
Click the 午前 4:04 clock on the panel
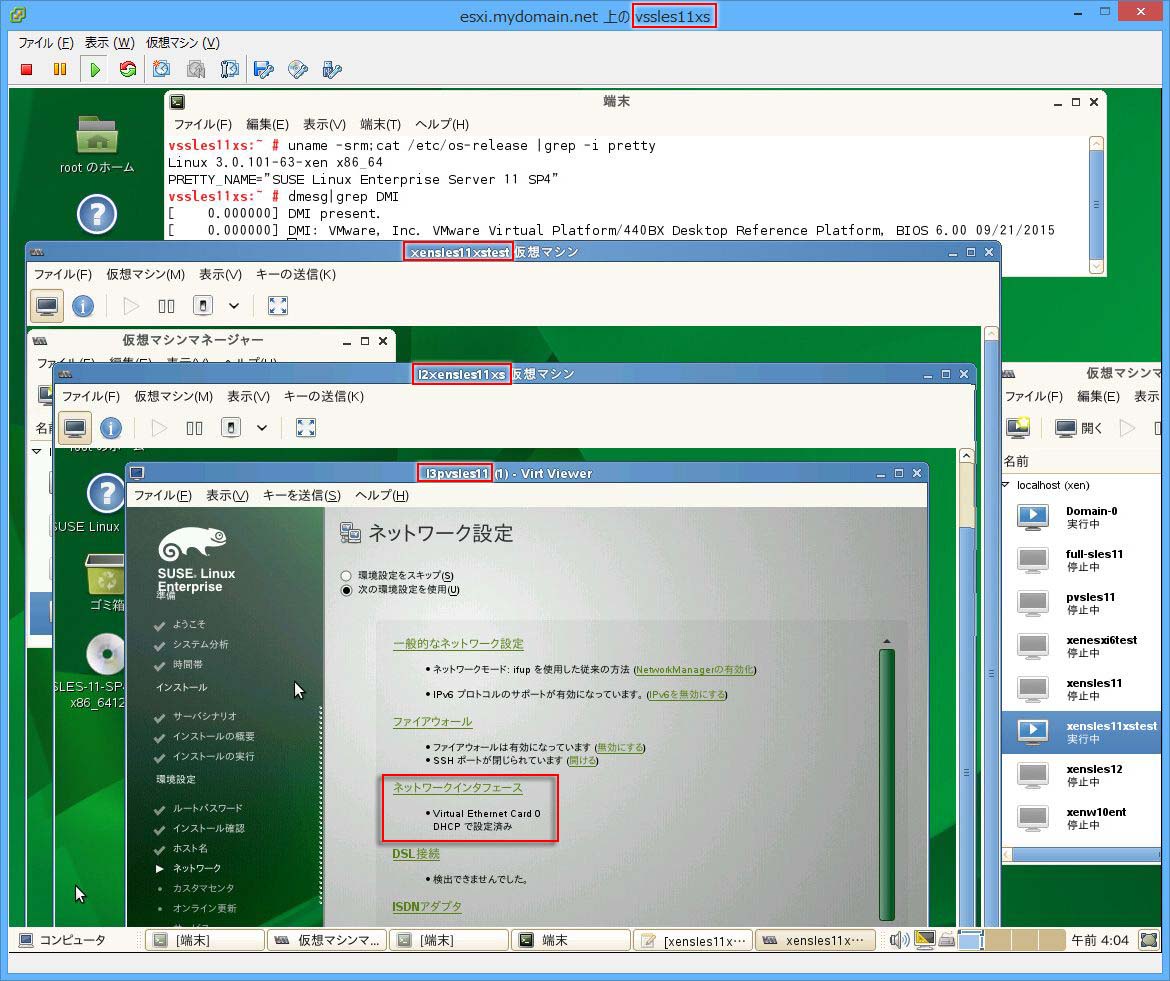coord(1100,940)
